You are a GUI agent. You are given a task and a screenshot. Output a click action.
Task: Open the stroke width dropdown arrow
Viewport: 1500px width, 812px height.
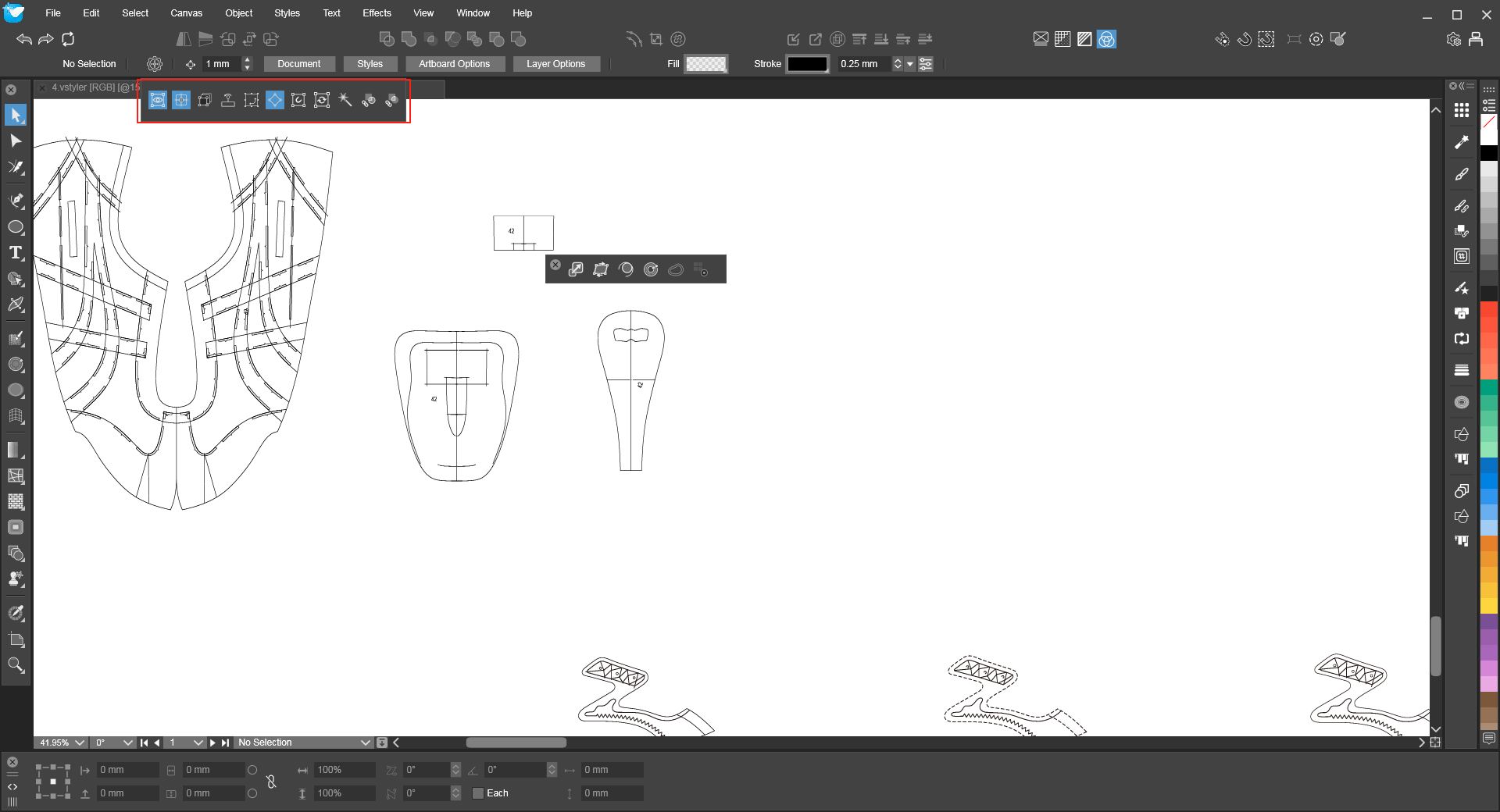pyautogui.click(x=910, y=64)
